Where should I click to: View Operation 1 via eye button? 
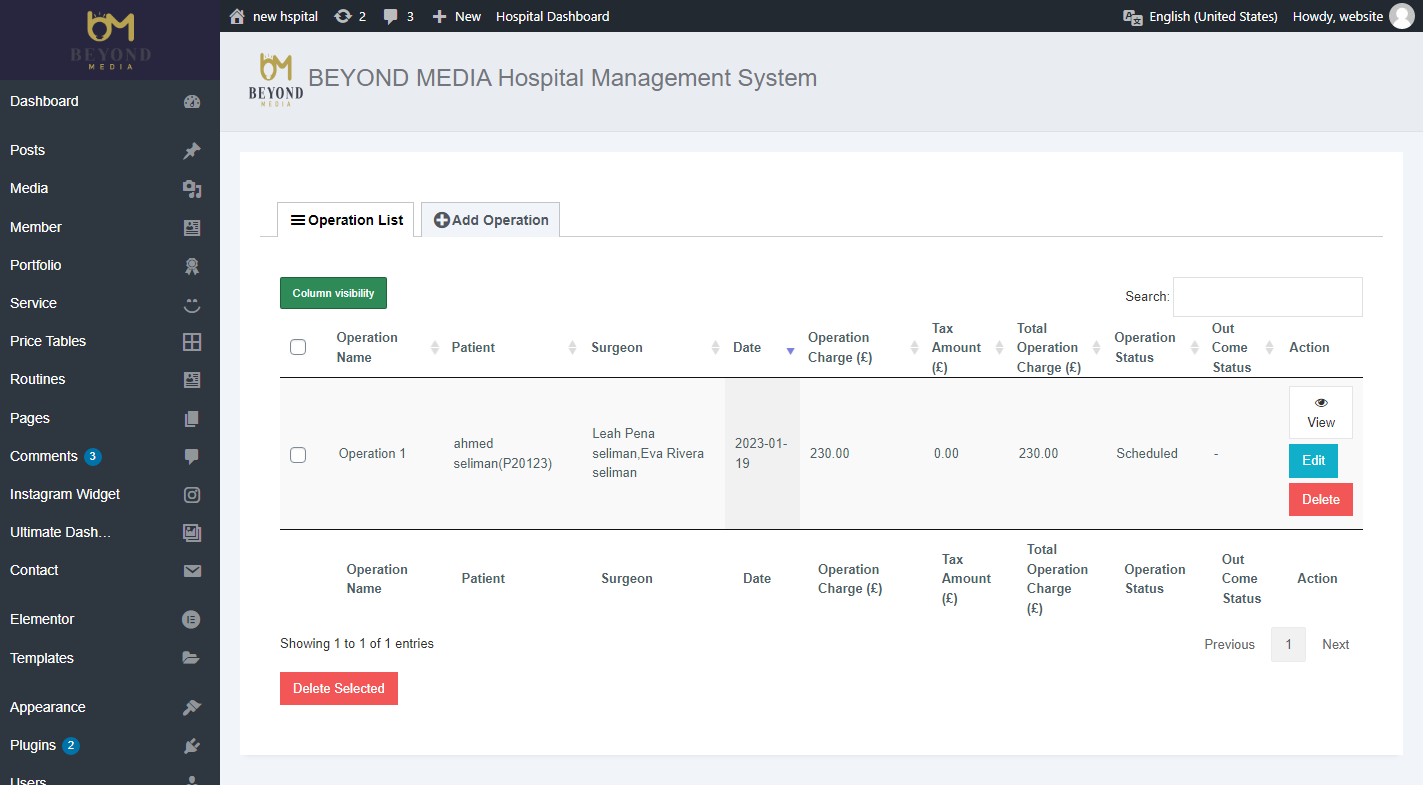[x=1320, y=412]
